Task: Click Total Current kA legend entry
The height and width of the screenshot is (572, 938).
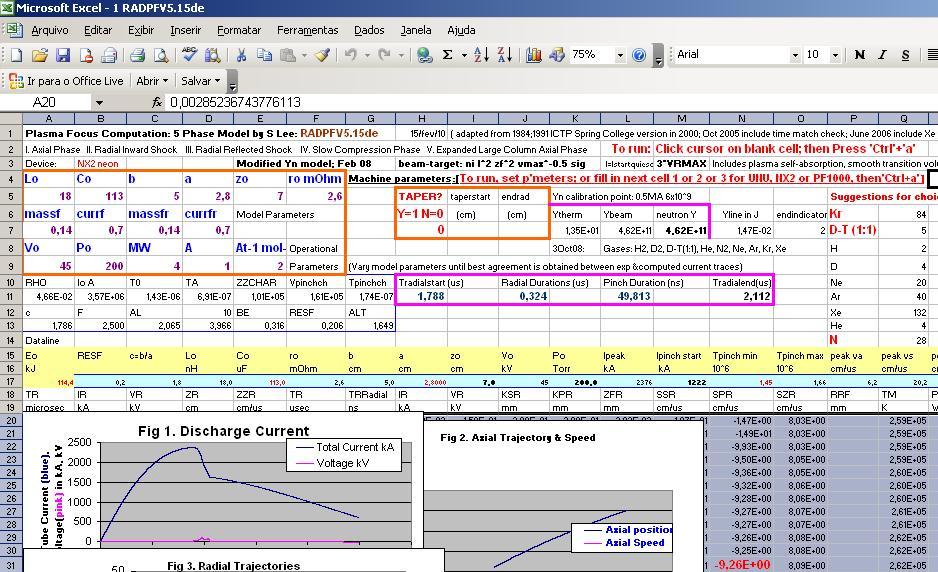Action: click(x=345, y=447)
